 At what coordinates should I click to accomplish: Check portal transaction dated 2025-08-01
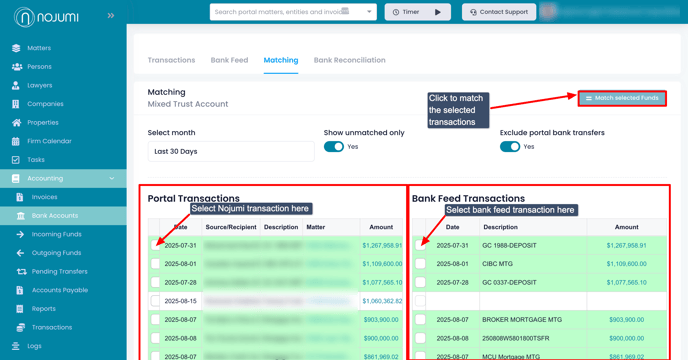pos(155,264)
